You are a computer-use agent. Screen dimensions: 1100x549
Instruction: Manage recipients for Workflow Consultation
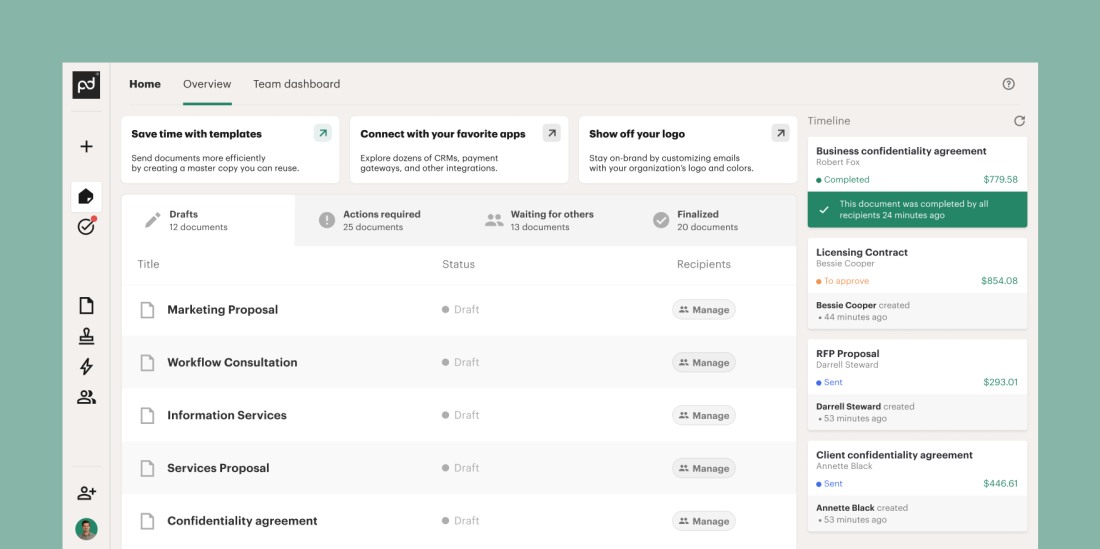click(x=704, y=362)
